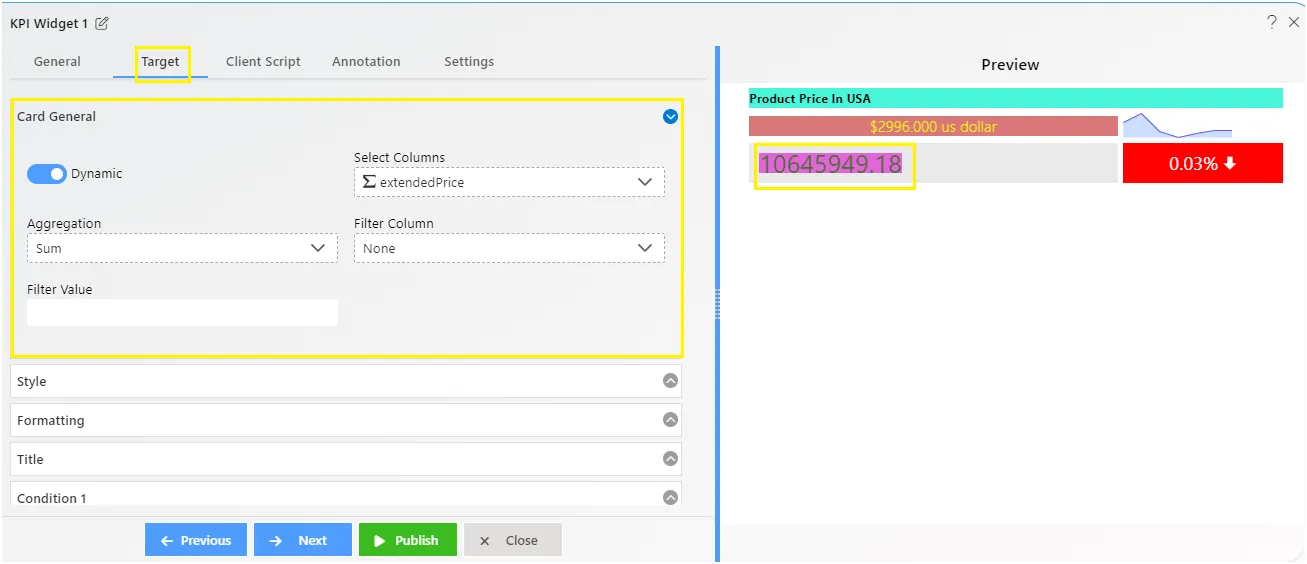
Task: Switch to the Target tab
Action: 160,61
